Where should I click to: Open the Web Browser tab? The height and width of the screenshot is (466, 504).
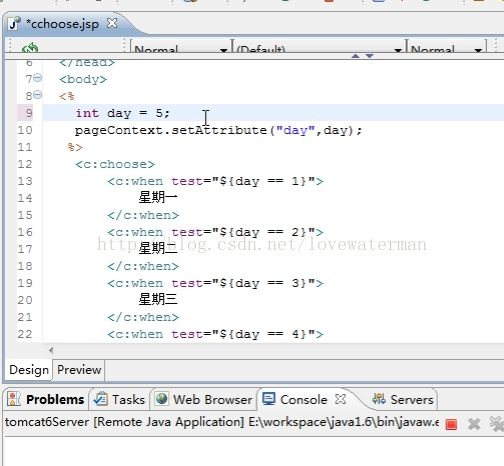click(204, 399)
